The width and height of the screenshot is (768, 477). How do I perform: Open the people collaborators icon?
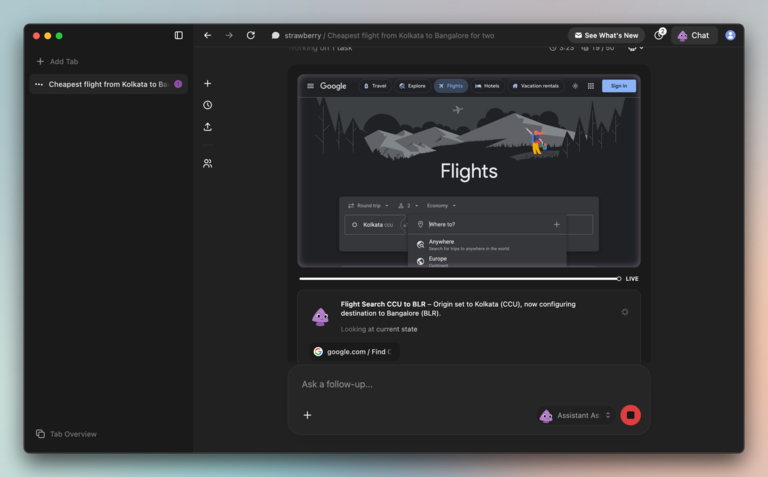point(208,163)
